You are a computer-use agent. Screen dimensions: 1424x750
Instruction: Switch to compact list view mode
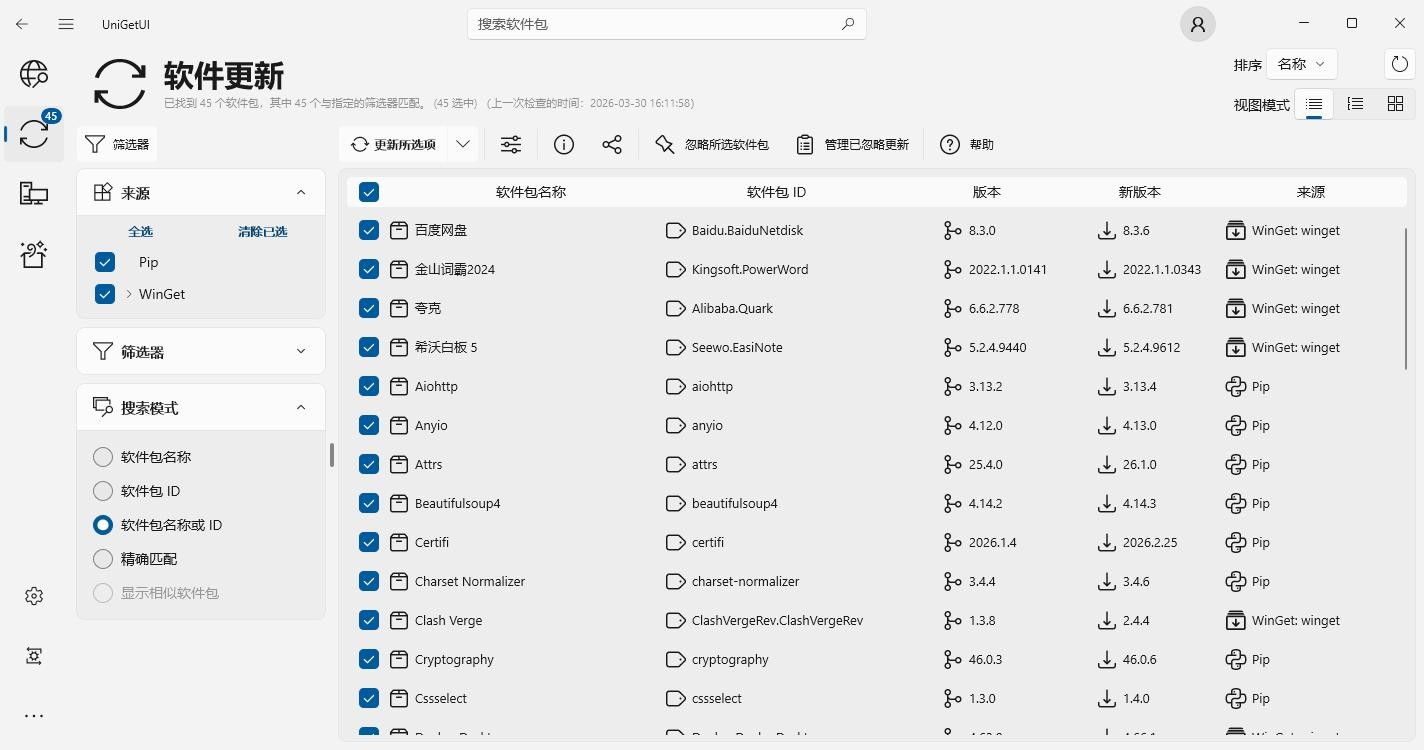pyautogui.click(x=1314, y=104)
